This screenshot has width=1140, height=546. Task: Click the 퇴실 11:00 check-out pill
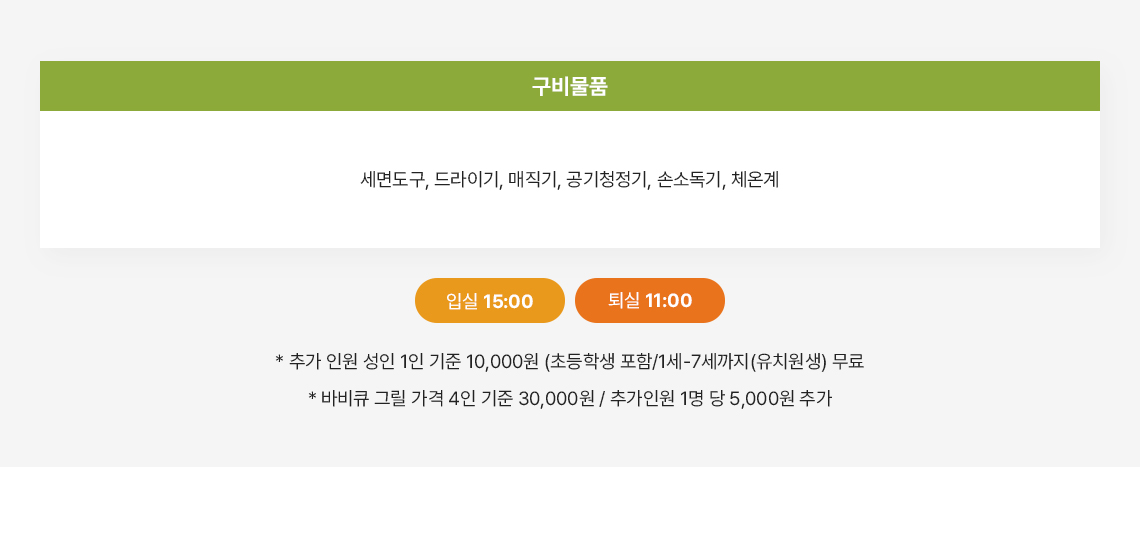tap(649, 300)
